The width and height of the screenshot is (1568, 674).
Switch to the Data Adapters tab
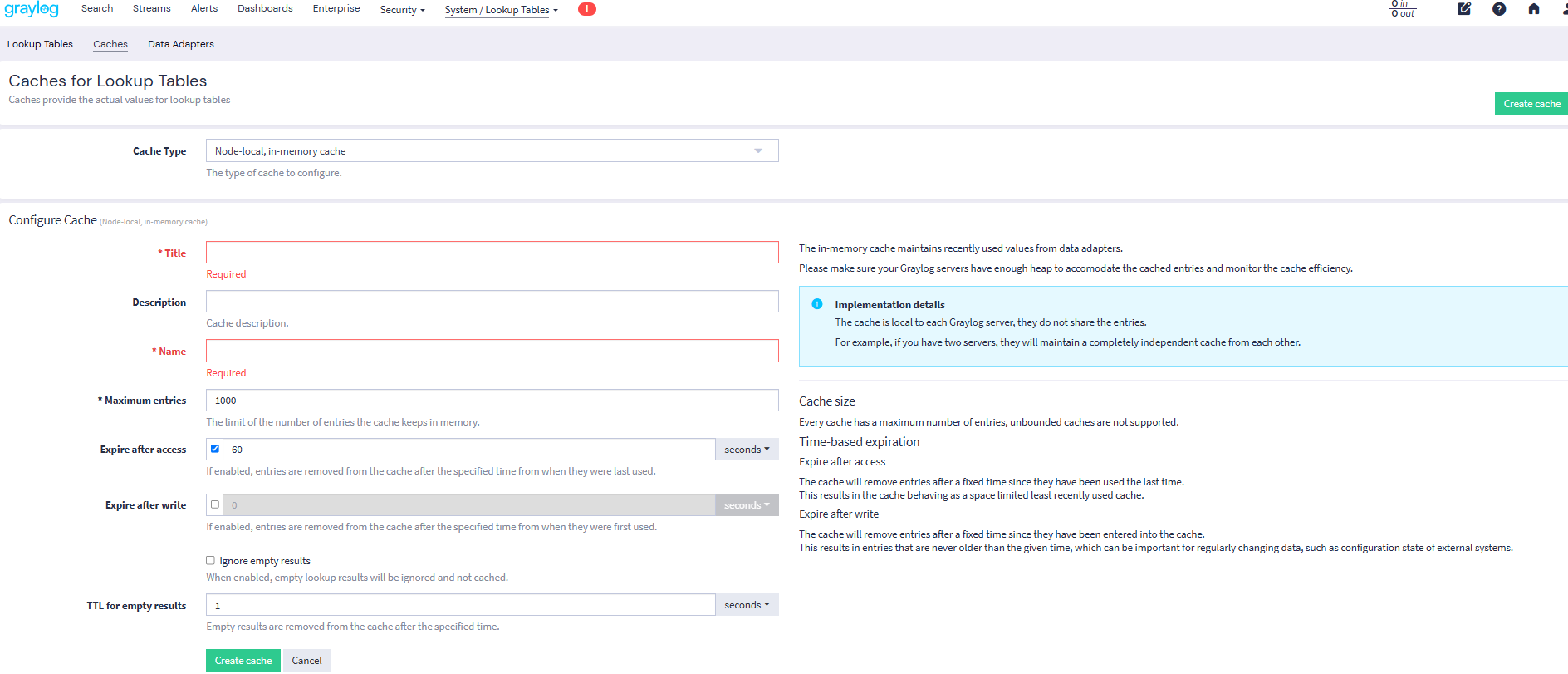click(180, 44)
